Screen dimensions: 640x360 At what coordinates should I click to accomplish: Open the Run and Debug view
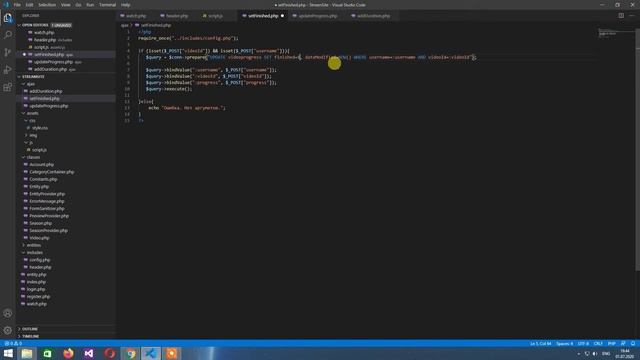[8, 70]
